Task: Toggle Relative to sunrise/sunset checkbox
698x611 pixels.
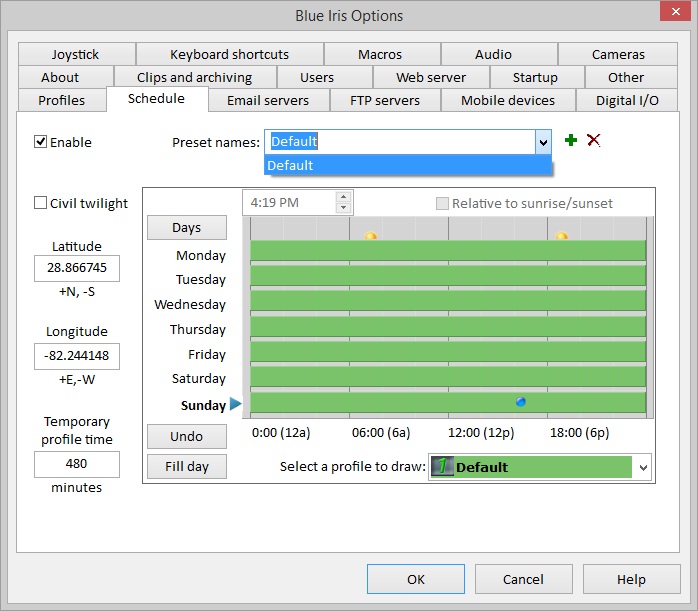Action: click(442, 203)
